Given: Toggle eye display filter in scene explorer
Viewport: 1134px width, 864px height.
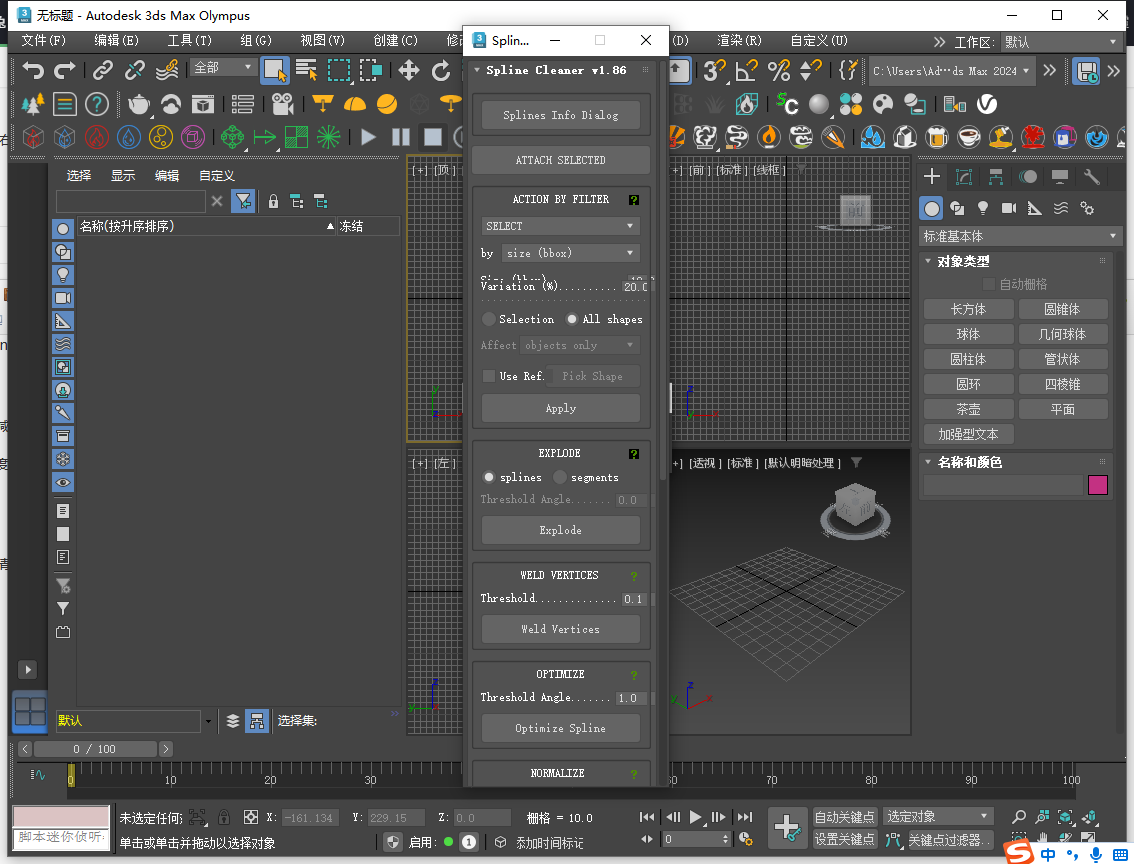Looking at the screenshot, I should coord(64,482).
